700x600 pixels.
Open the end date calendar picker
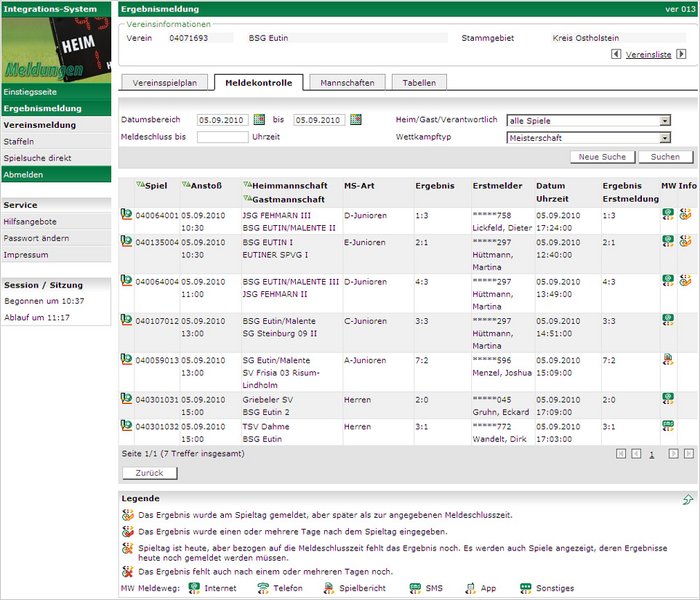click(x=355, y=121)
